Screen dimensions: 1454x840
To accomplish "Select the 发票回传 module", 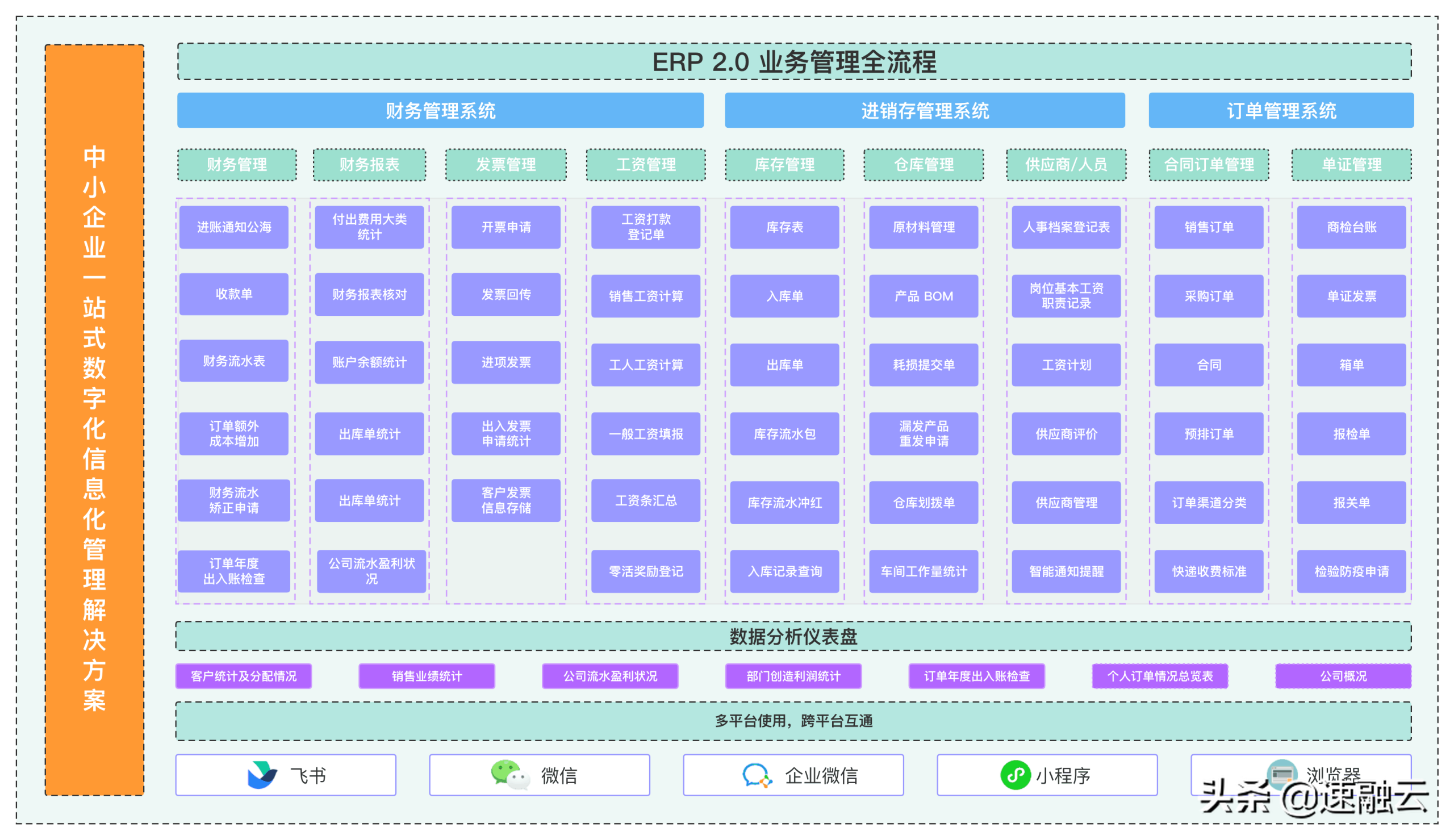I will click(506, 294).
